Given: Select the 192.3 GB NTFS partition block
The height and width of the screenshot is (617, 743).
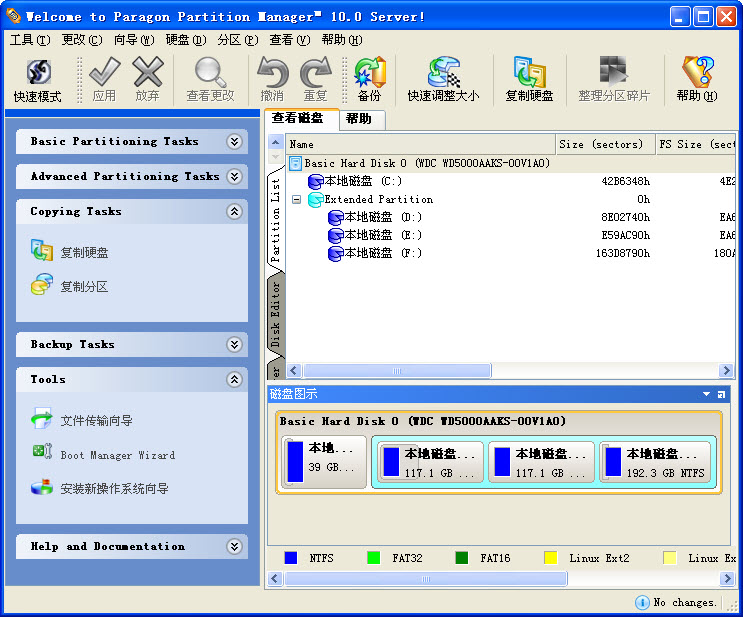Looking at the screenshot, I should point(657,463).
